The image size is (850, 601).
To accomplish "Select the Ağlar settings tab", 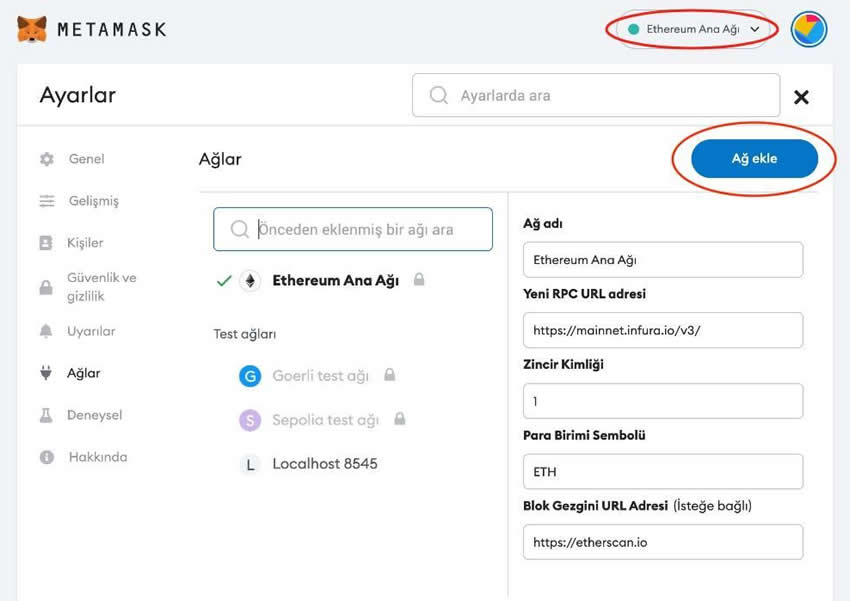I will coord(83,373).
